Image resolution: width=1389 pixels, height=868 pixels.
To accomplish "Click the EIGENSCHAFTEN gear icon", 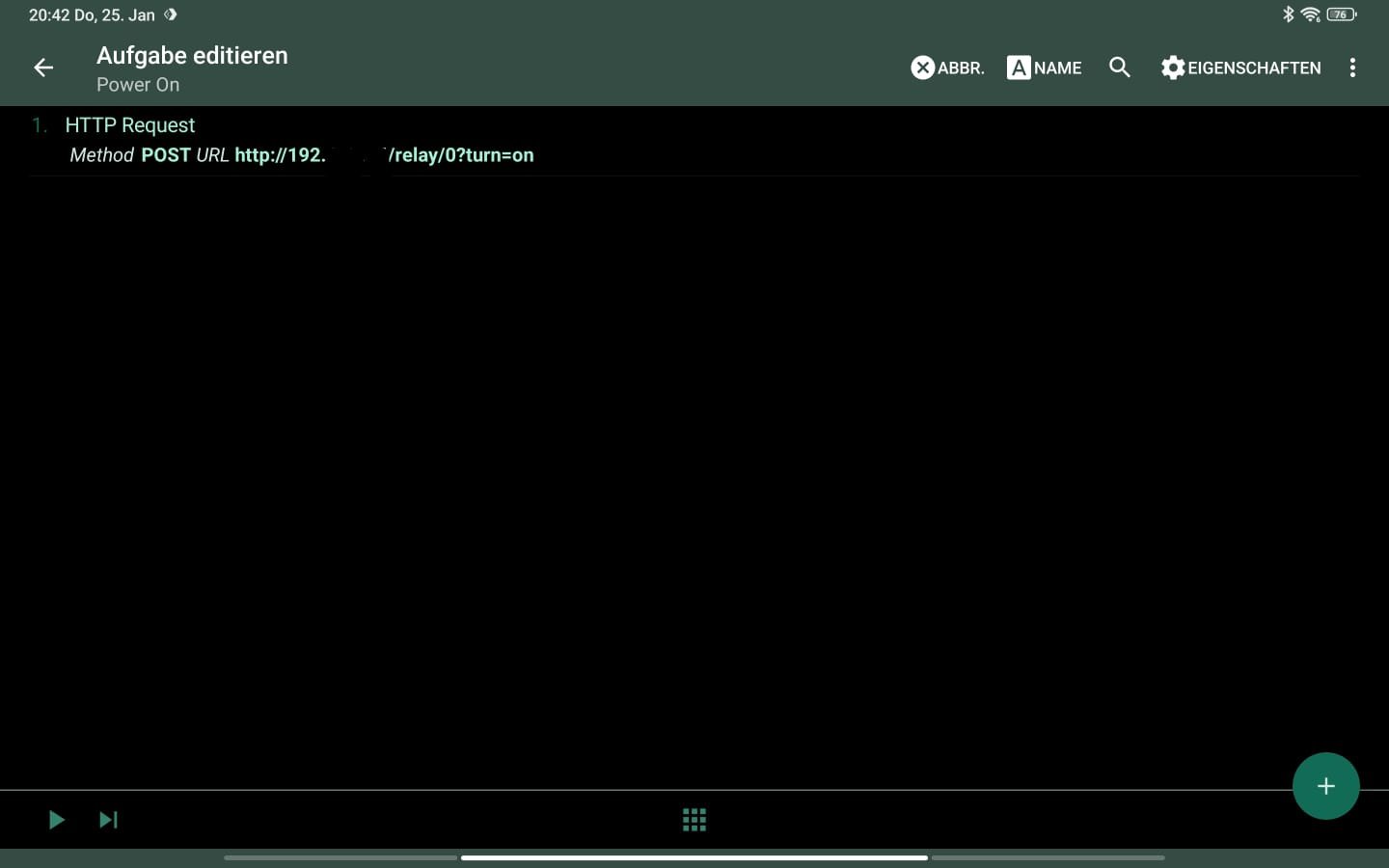I will coord(1172,68).
